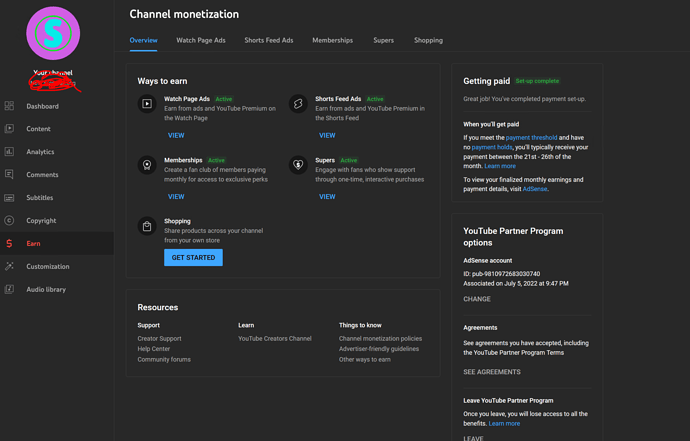Click the Customization wand icon

coord(9,266)
